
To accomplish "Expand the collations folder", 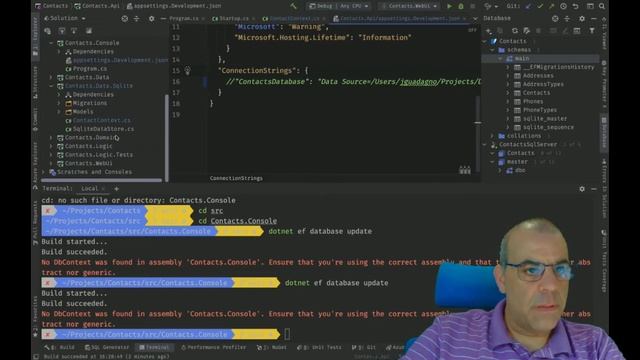I will click(x=492, y=136).
